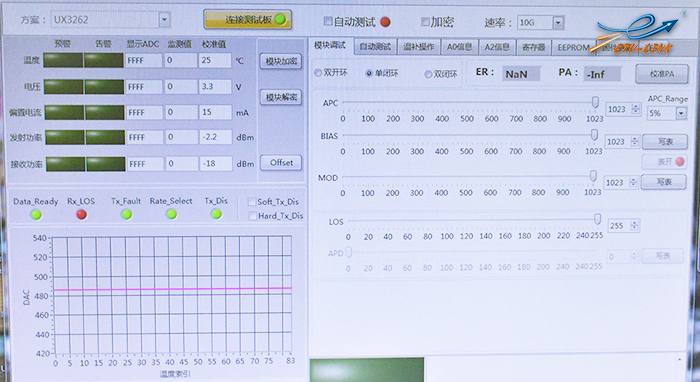Click the Data_Ready green indicator light
The height and width of the screenshot is (382, 700).
click(36, 215)
